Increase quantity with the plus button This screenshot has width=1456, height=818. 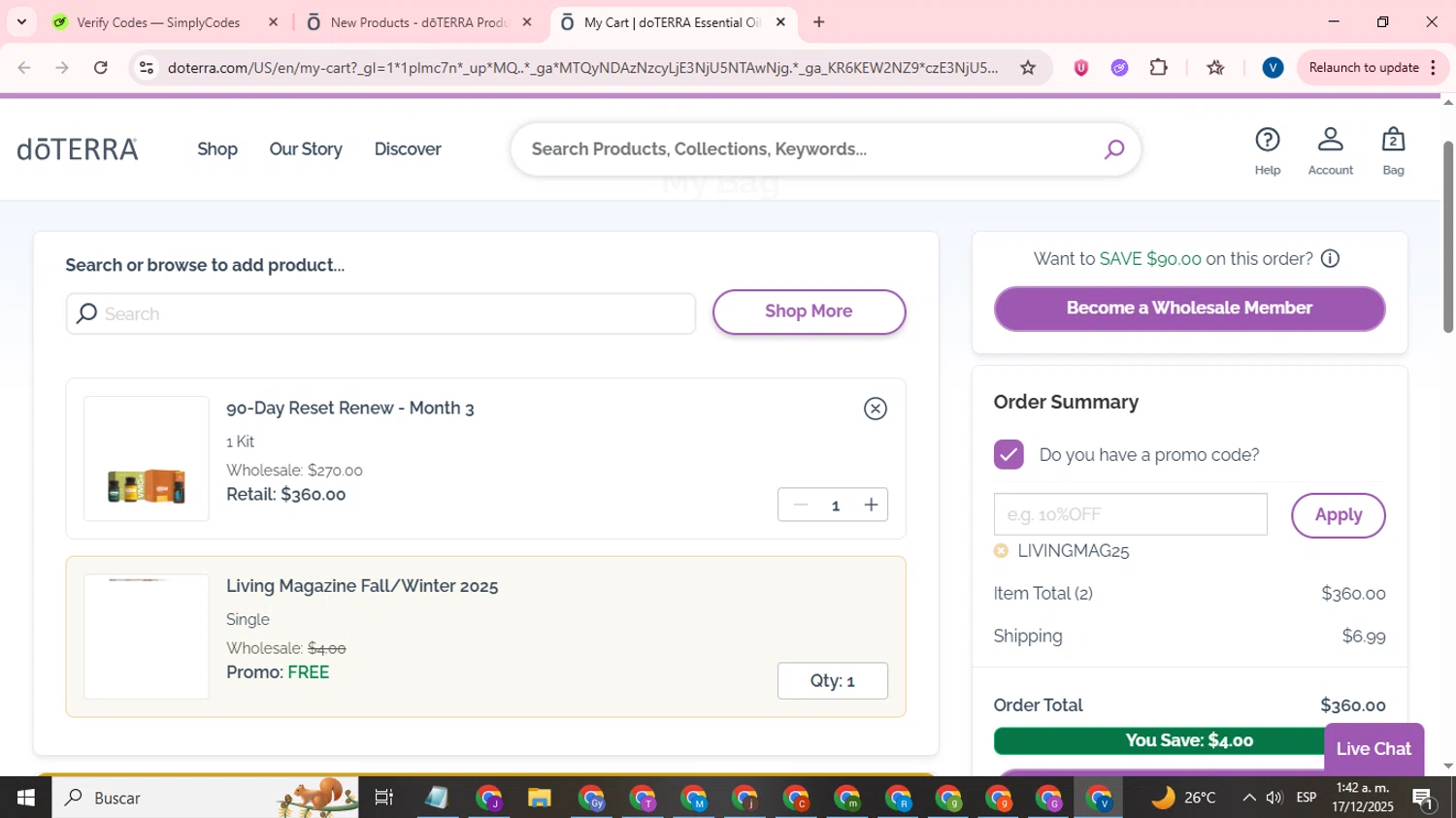point(871,505)
